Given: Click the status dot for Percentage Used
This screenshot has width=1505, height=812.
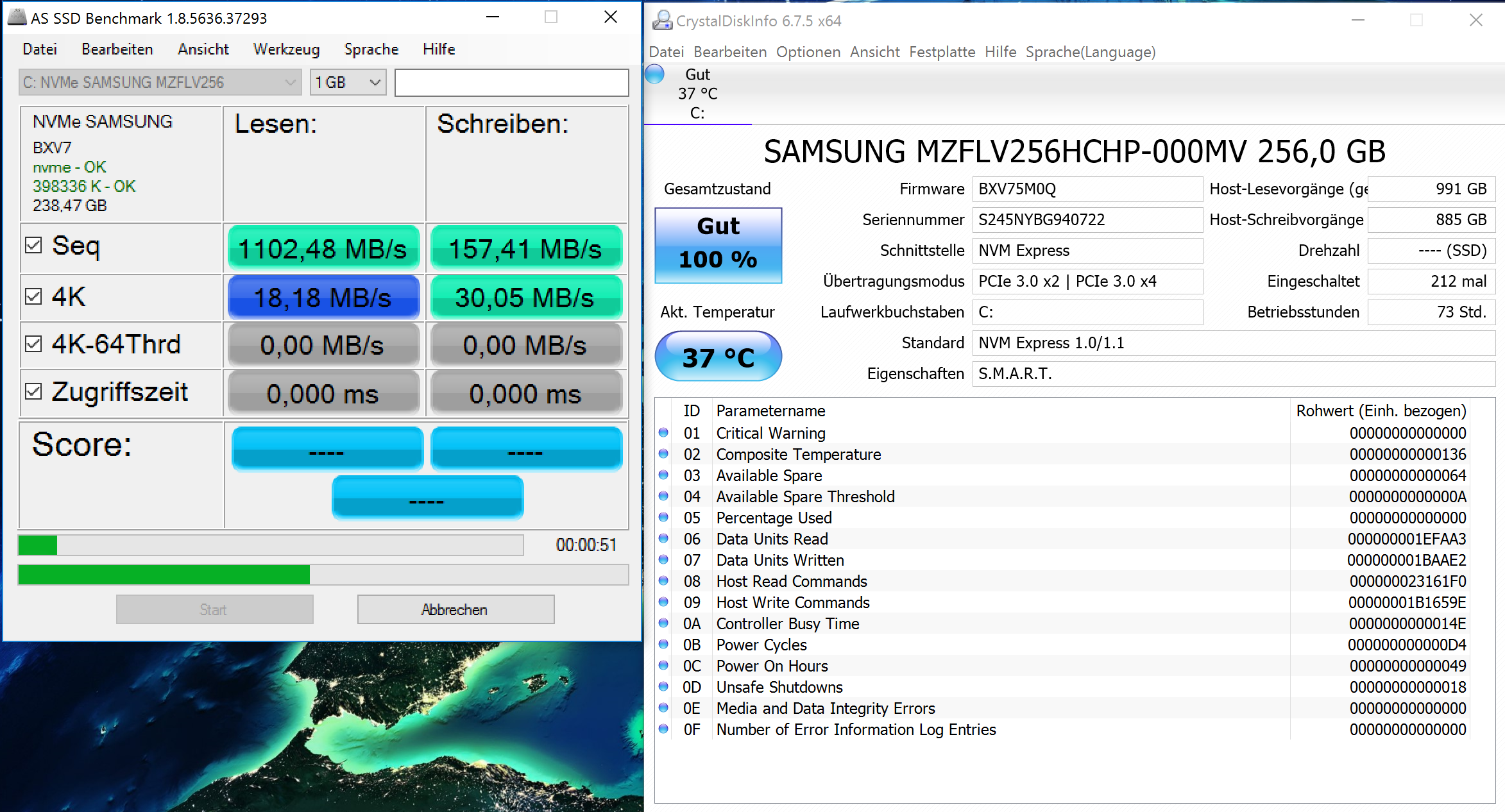Looking at the screenshot, I should coord(664,518).
